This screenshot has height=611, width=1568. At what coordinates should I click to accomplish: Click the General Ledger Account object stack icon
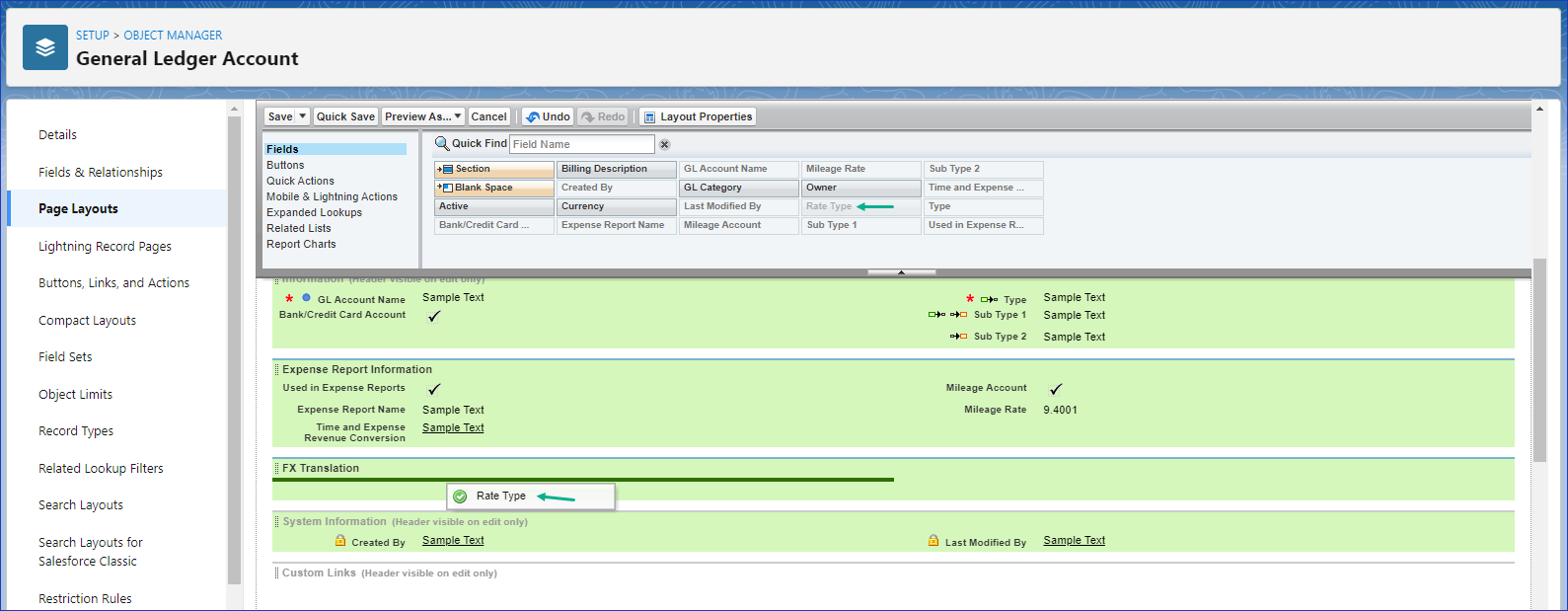point(45,47)
